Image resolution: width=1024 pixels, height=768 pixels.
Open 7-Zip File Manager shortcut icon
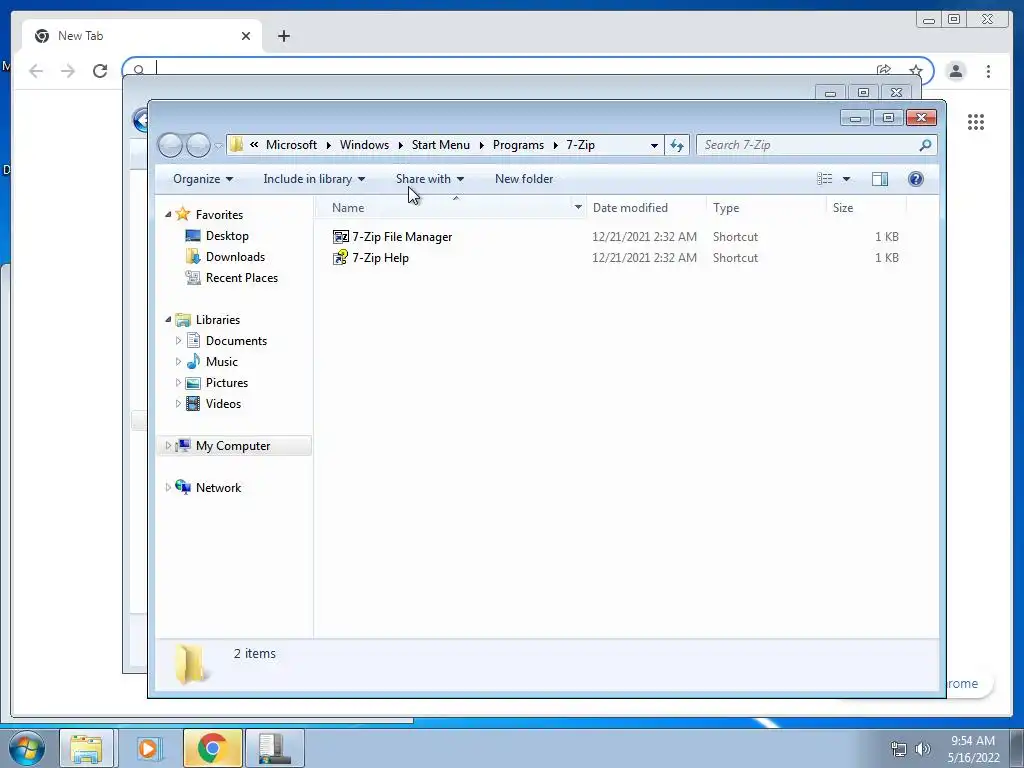(340, 236)
